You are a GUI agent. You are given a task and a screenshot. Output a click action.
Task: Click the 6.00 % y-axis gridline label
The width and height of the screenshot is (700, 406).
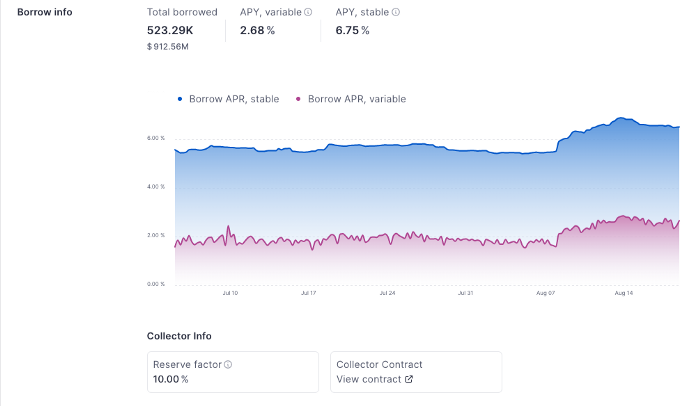155,138
